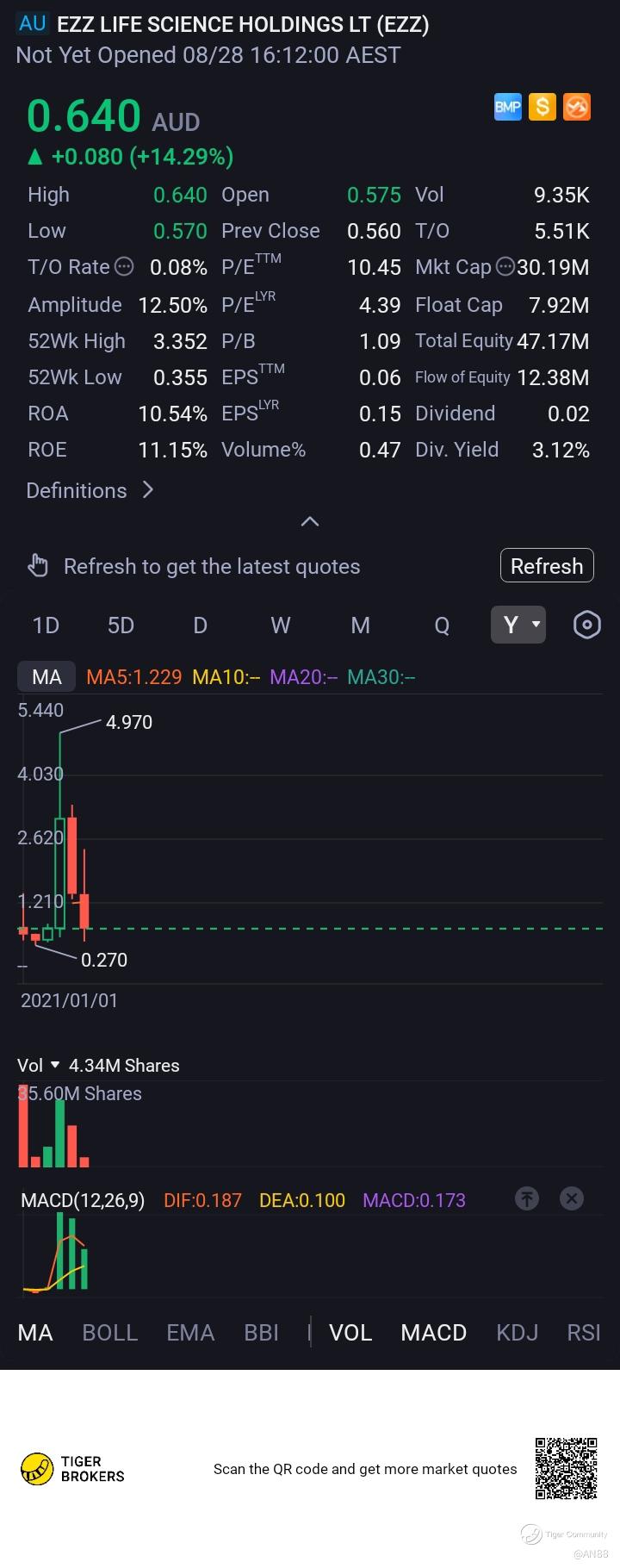Switch chart to W weekly period

(281, 625)
